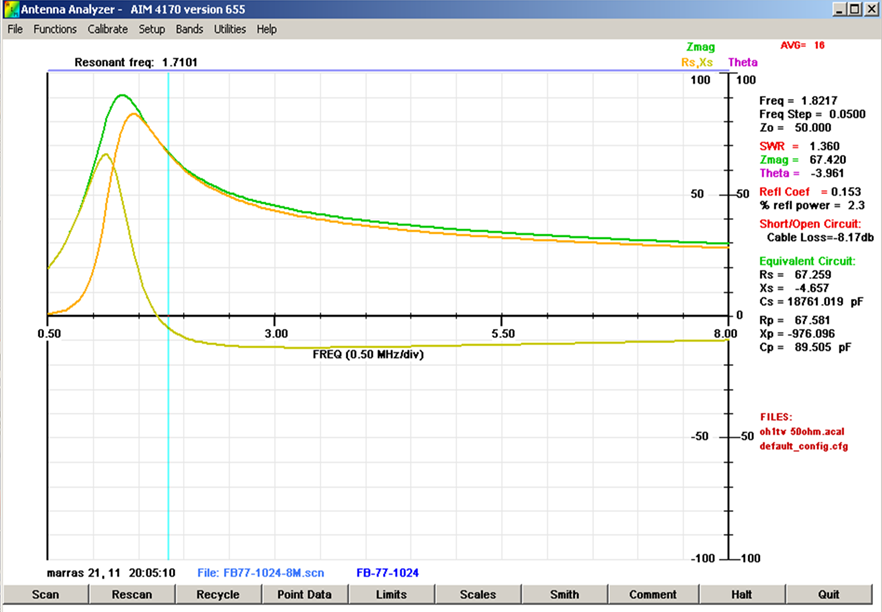882x612 pixels.
Task: Open the Bands menu
Action: click(190, 29)
